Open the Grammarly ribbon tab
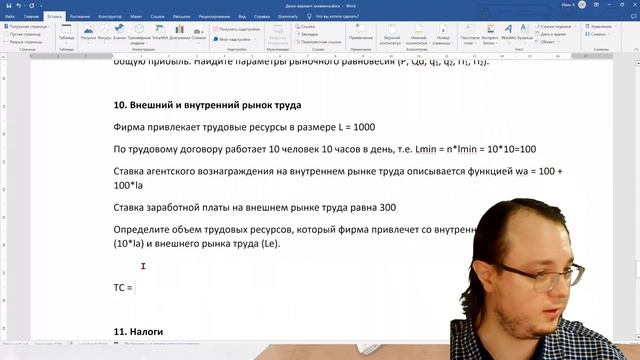The width and height of the screenshot is (640, 360). (x=288, y=17)
